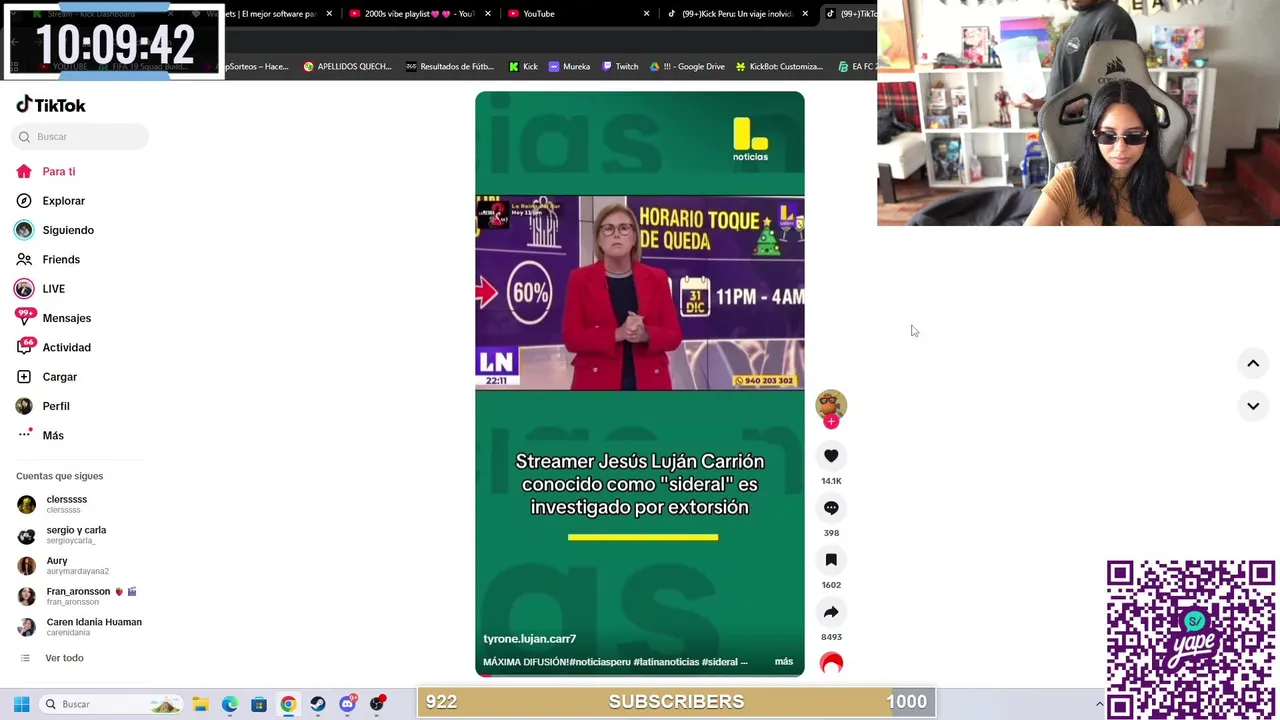Open creator avatar beside the video
Screen dimensions: 1280x720
(831, 404)
